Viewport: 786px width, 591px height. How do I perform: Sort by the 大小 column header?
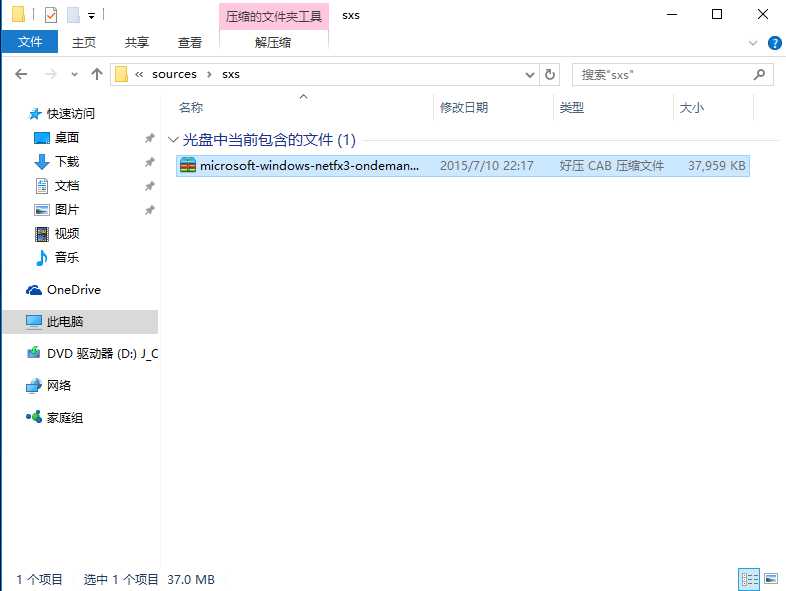[692, 107]
